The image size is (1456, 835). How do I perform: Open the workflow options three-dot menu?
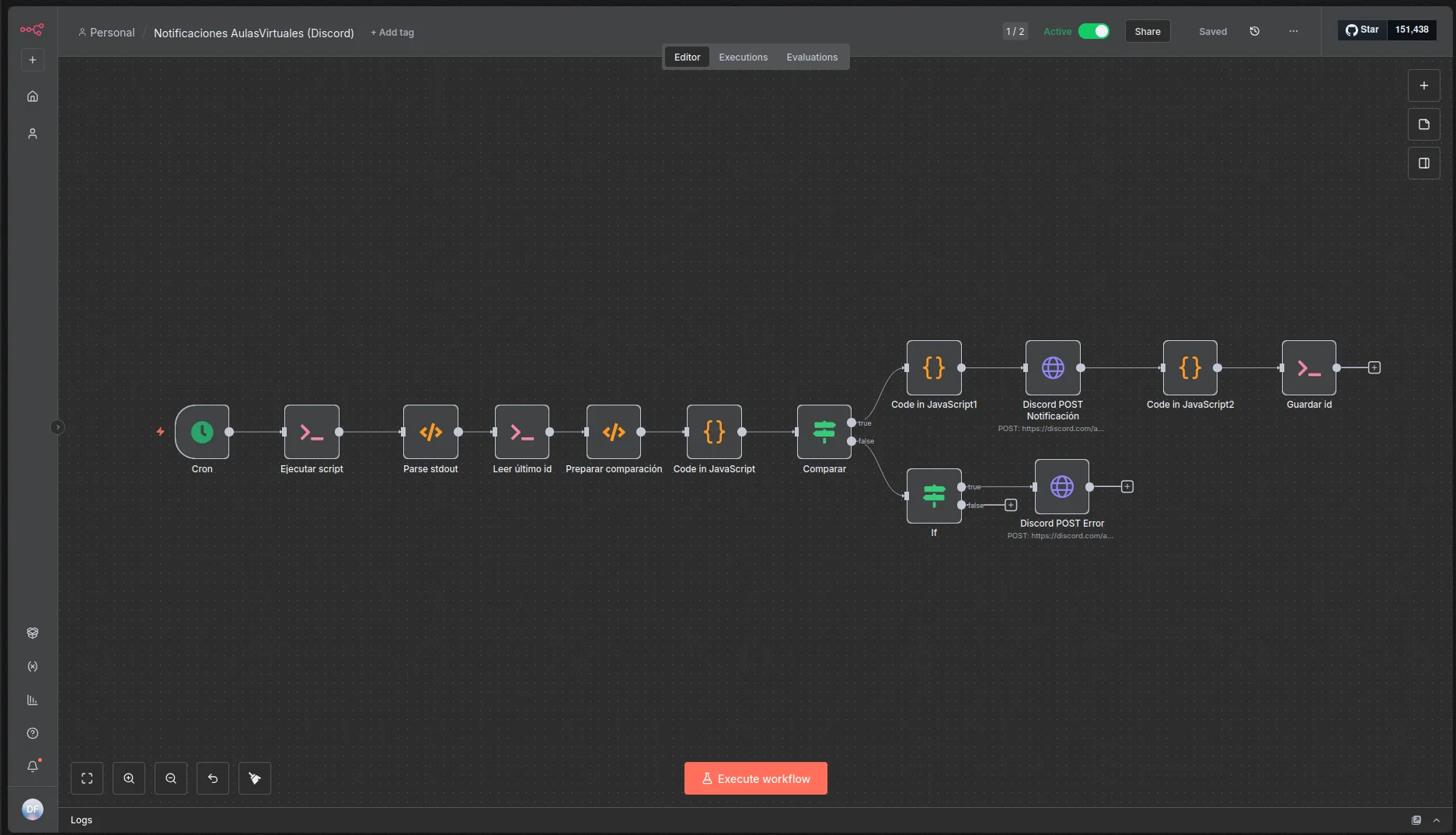coord(1292,31)
